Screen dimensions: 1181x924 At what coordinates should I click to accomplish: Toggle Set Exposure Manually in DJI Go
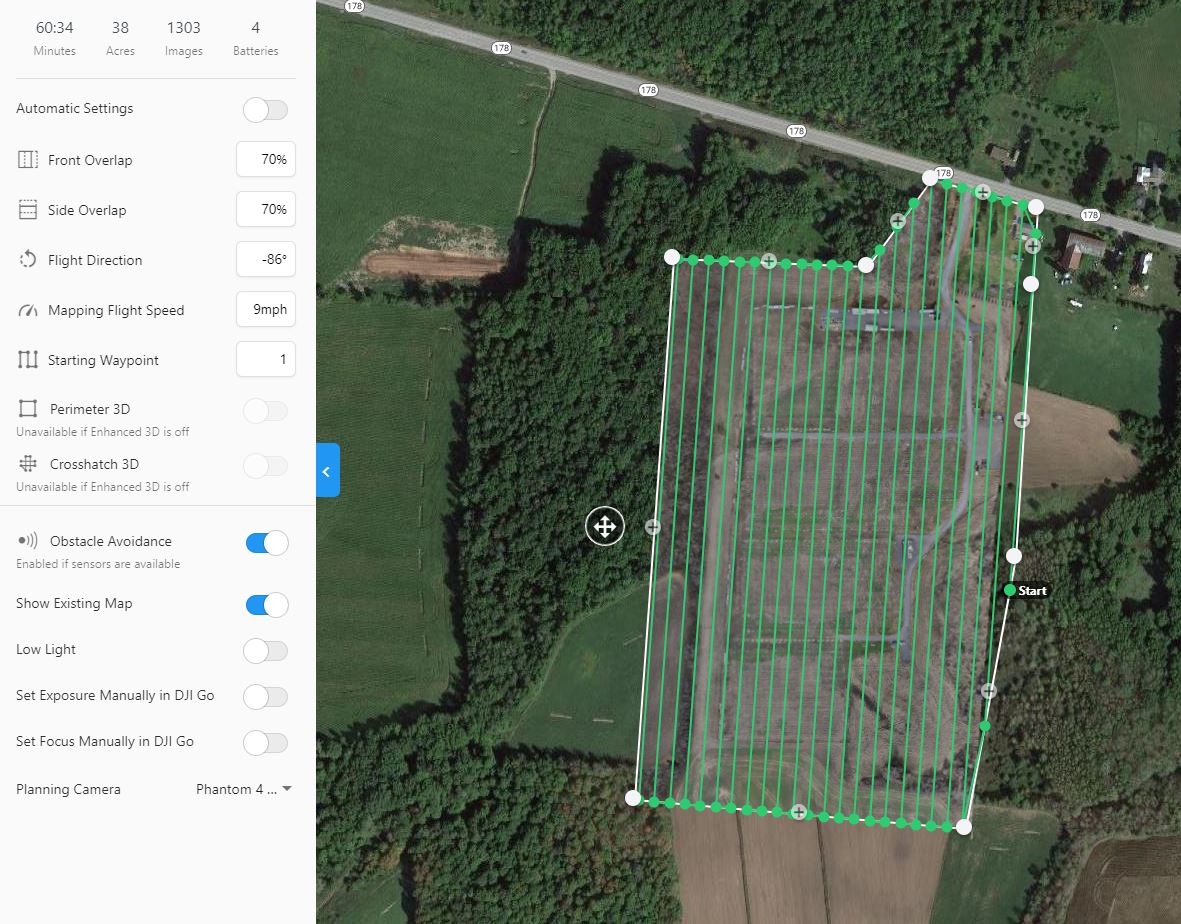tap(266, 697)
